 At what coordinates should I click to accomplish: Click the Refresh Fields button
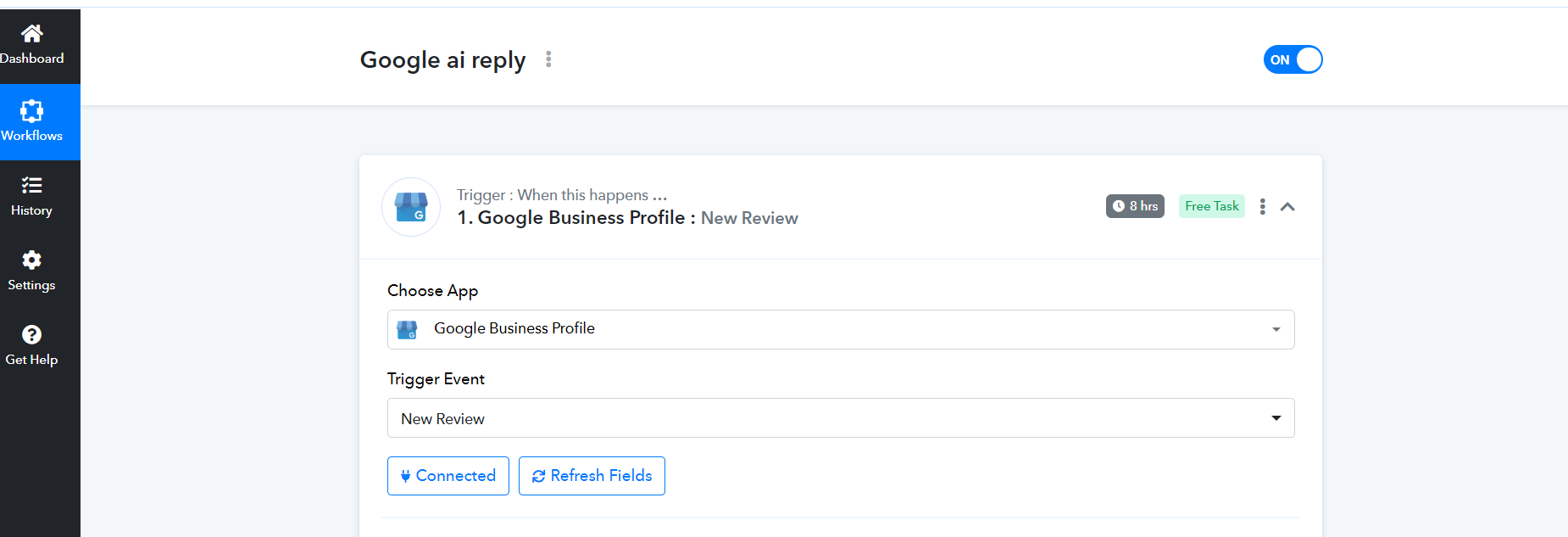(592, 476)
